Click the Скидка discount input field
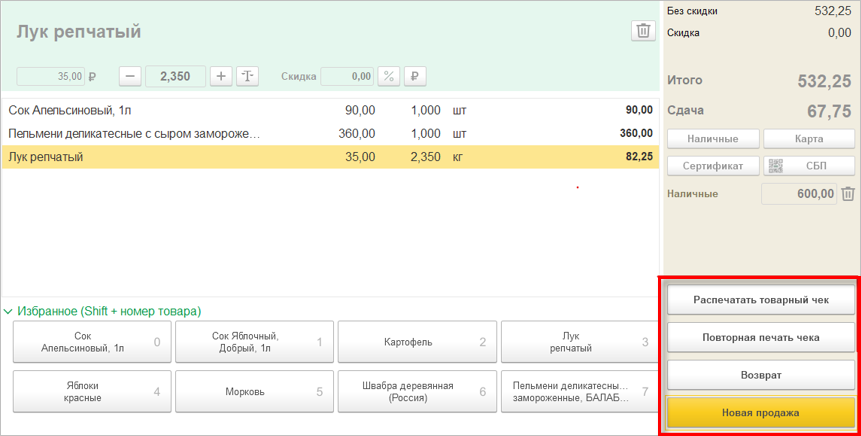861x436 pixels. 347,76
